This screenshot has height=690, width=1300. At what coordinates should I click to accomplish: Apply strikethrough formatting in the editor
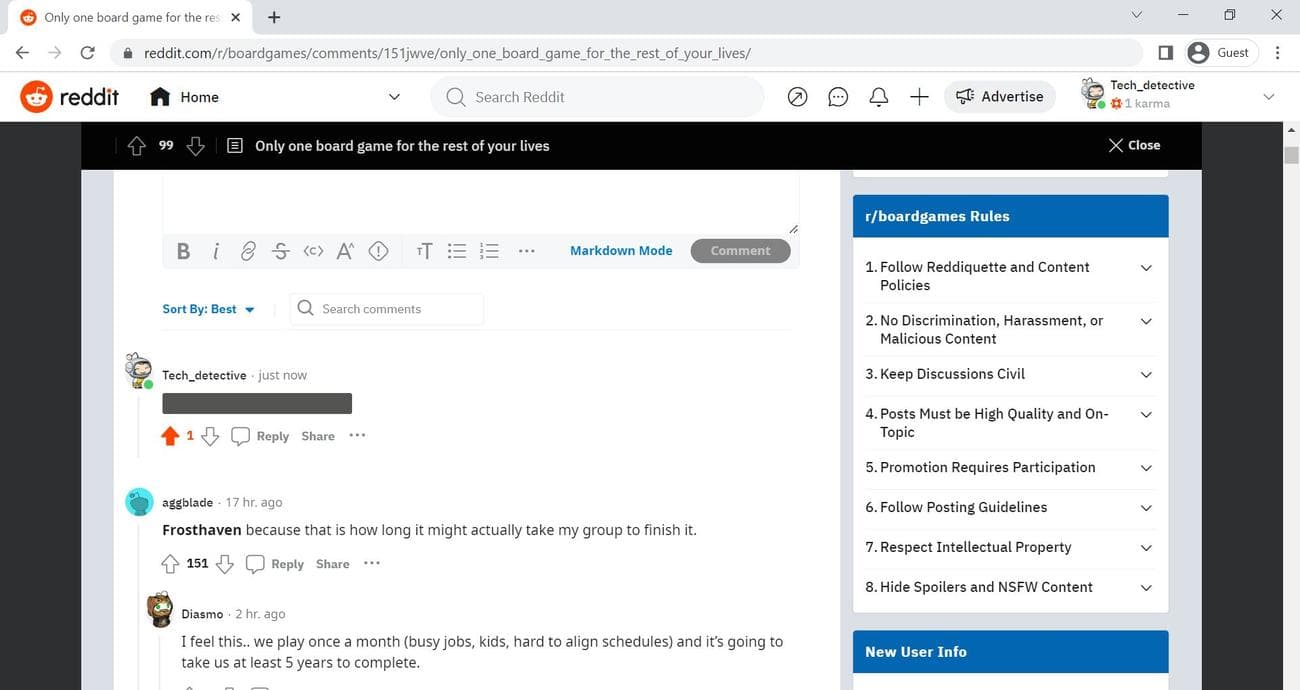pos(281,251)
